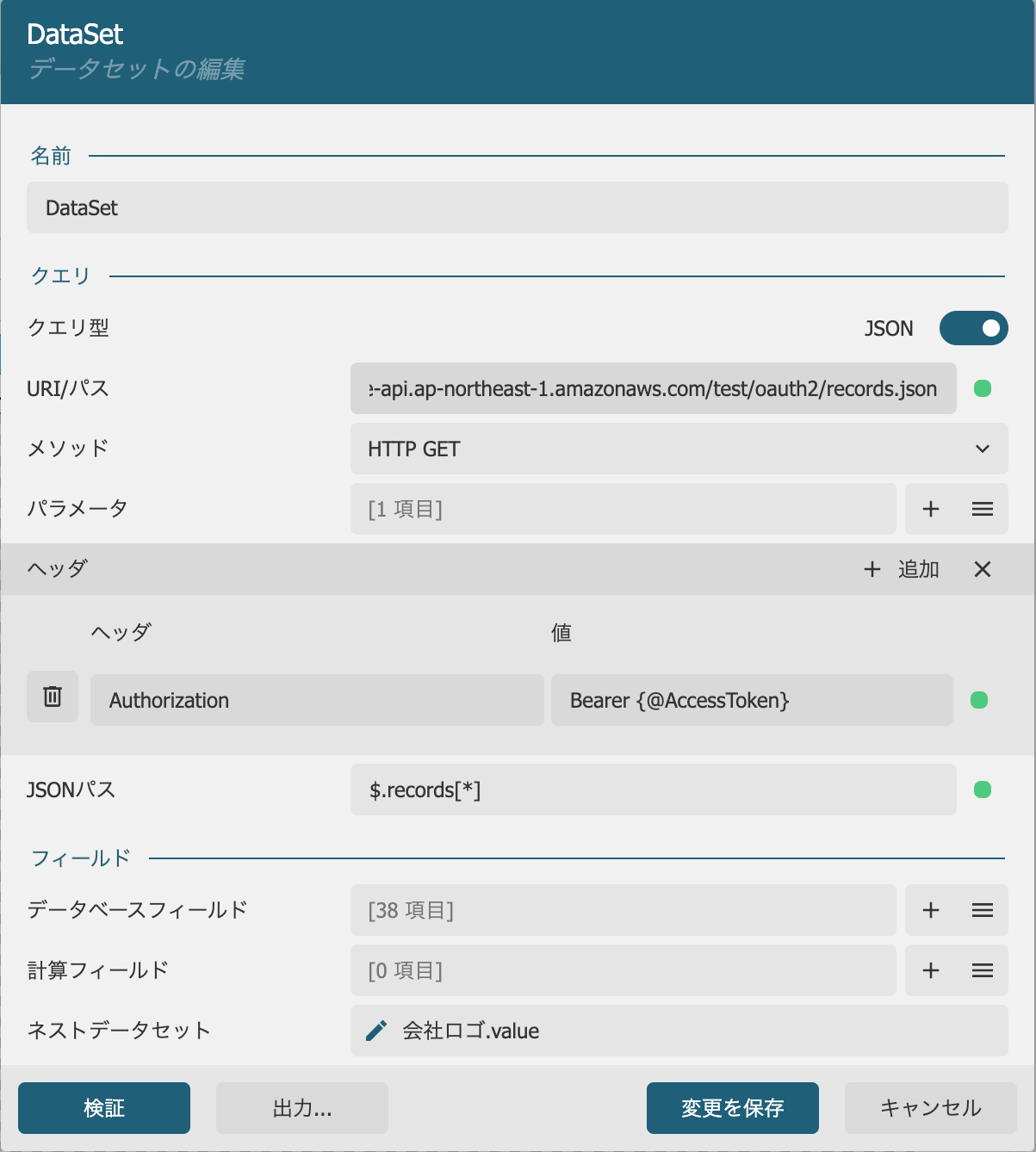This screenshot has height=1152, width=1036.
Task: Open the メソッド HTTP GET dropdown
Action: click(679, 449)
